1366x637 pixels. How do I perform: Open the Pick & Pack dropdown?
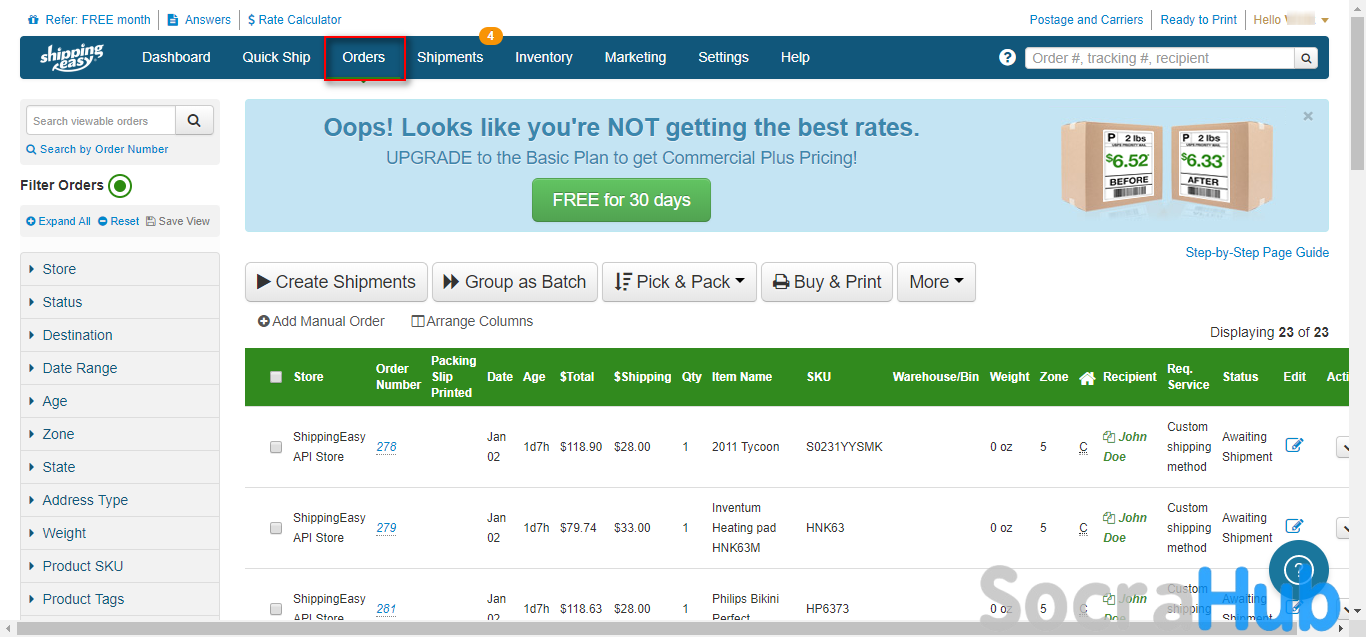click(679, 282)
